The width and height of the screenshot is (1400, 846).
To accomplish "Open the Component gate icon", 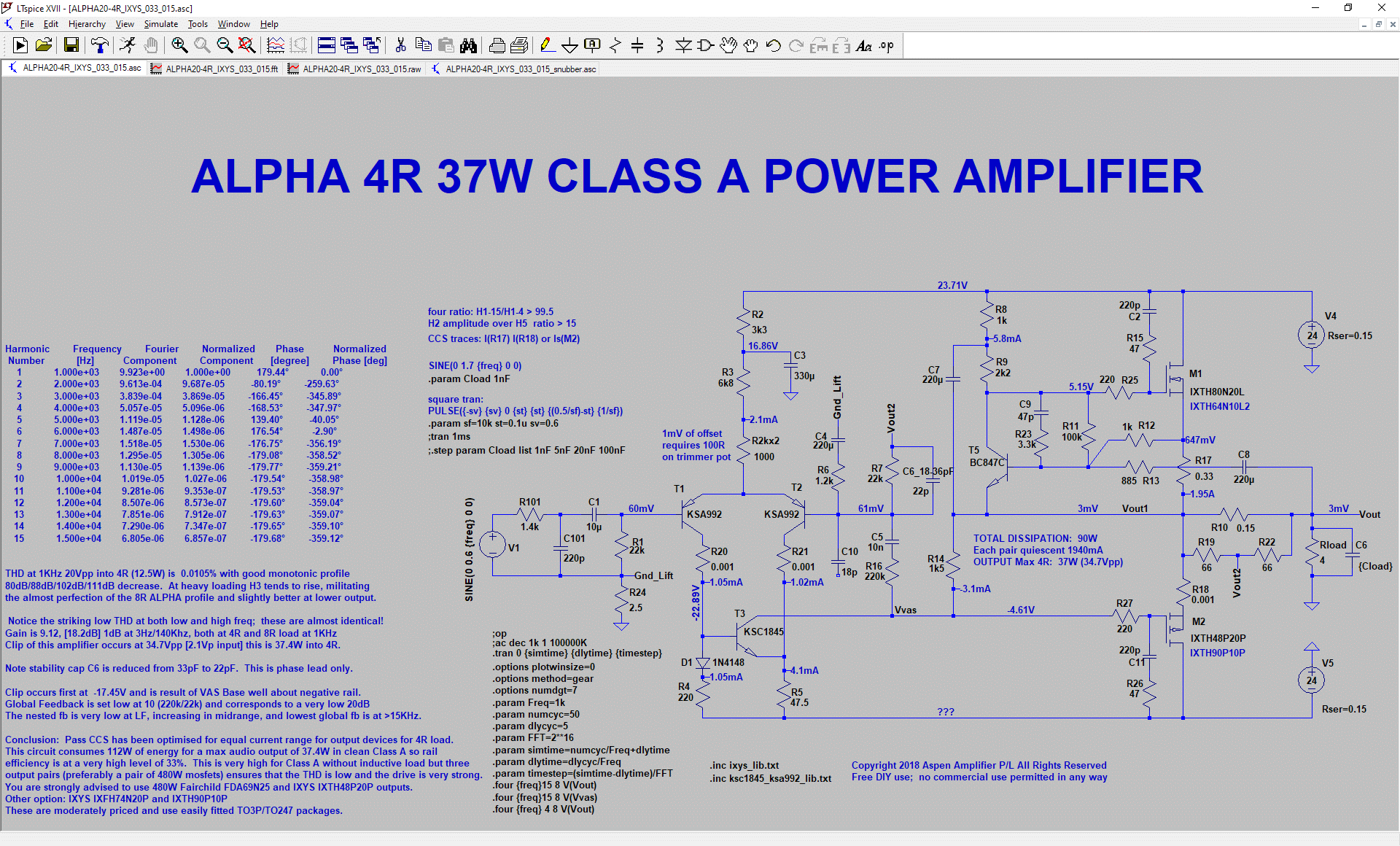I will (x=706, y=46).
